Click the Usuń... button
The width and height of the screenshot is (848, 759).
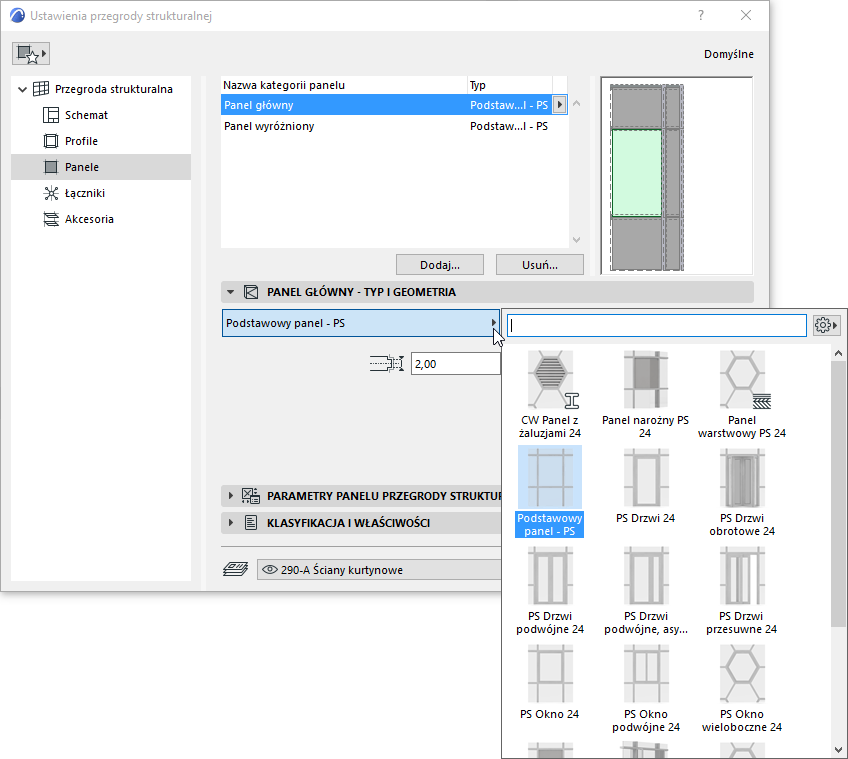(x=540, y=265)
